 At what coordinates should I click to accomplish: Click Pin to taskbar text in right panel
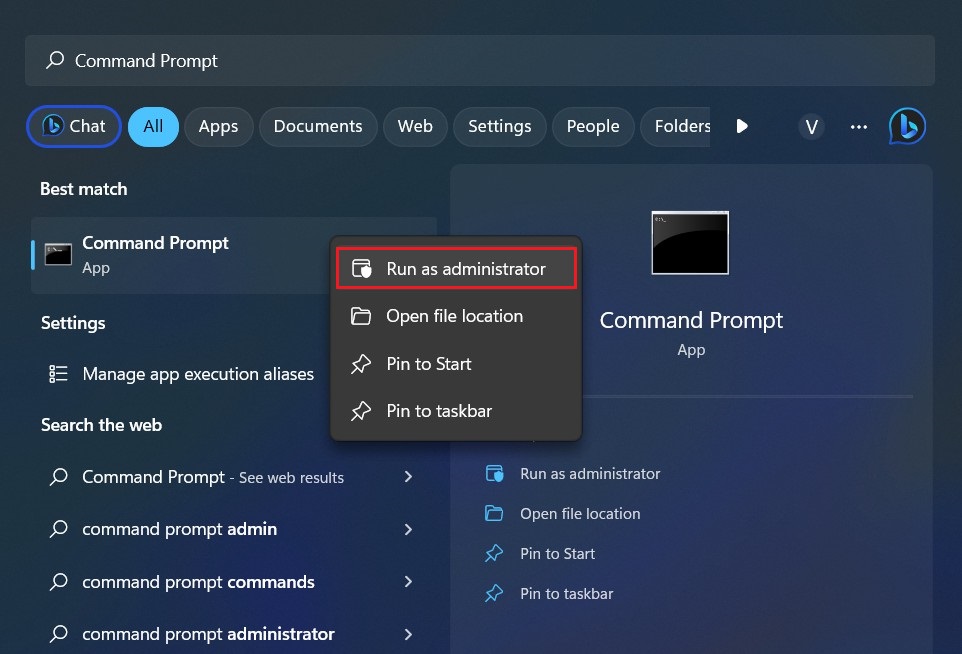click(x=567, y=593)
